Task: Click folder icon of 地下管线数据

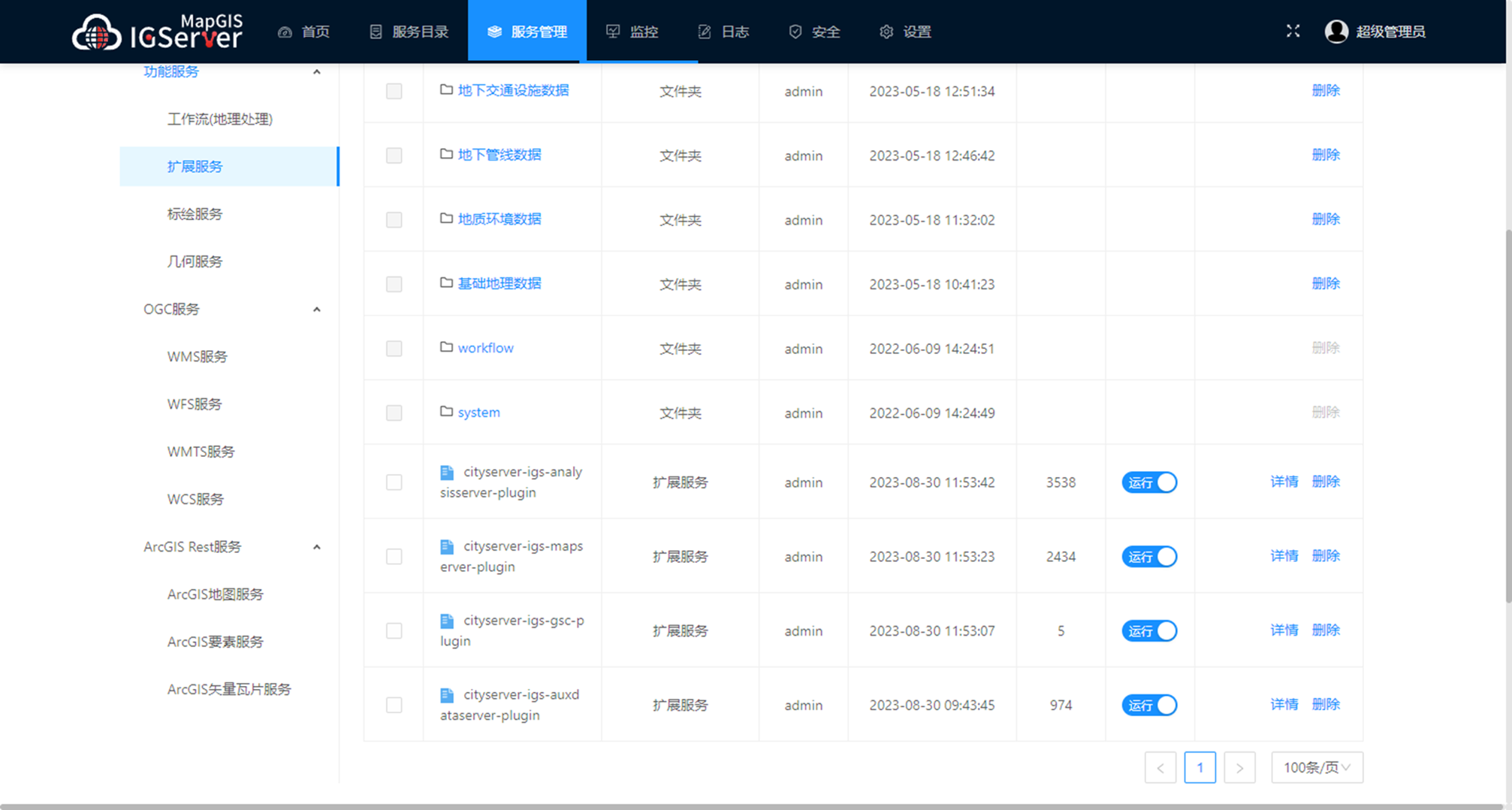Action: (x=446, y=154)
